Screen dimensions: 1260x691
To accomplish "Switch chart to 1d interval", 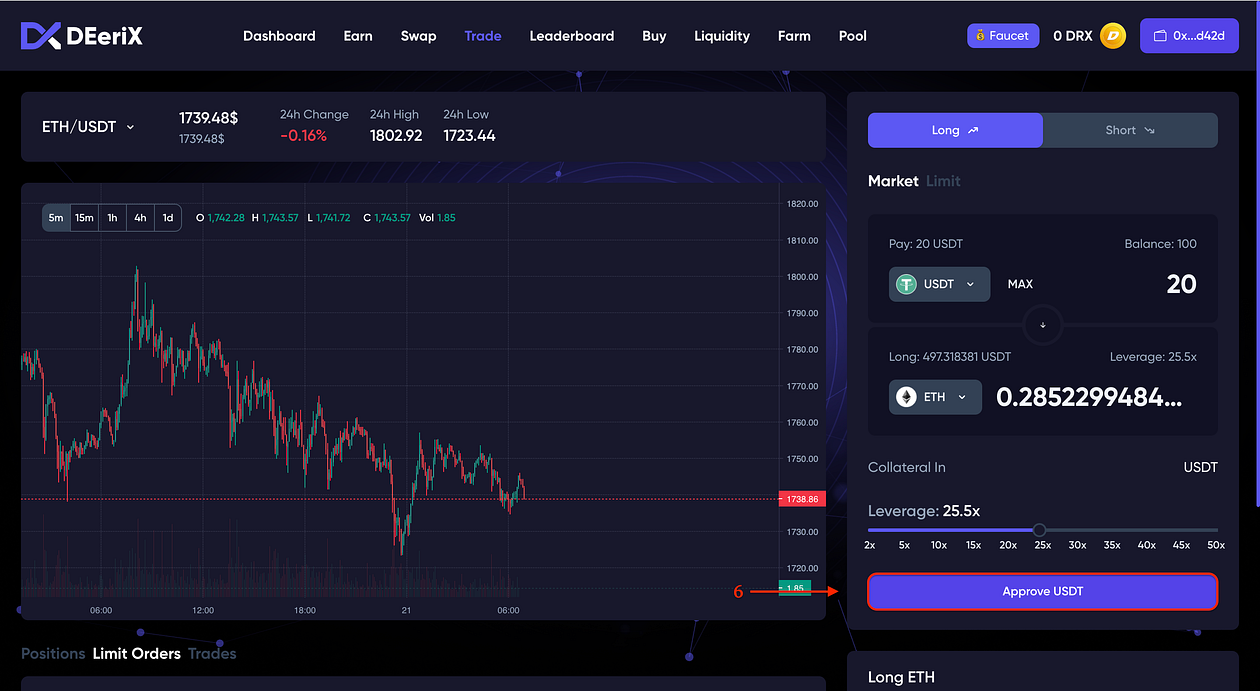I will tap(168, 218).
